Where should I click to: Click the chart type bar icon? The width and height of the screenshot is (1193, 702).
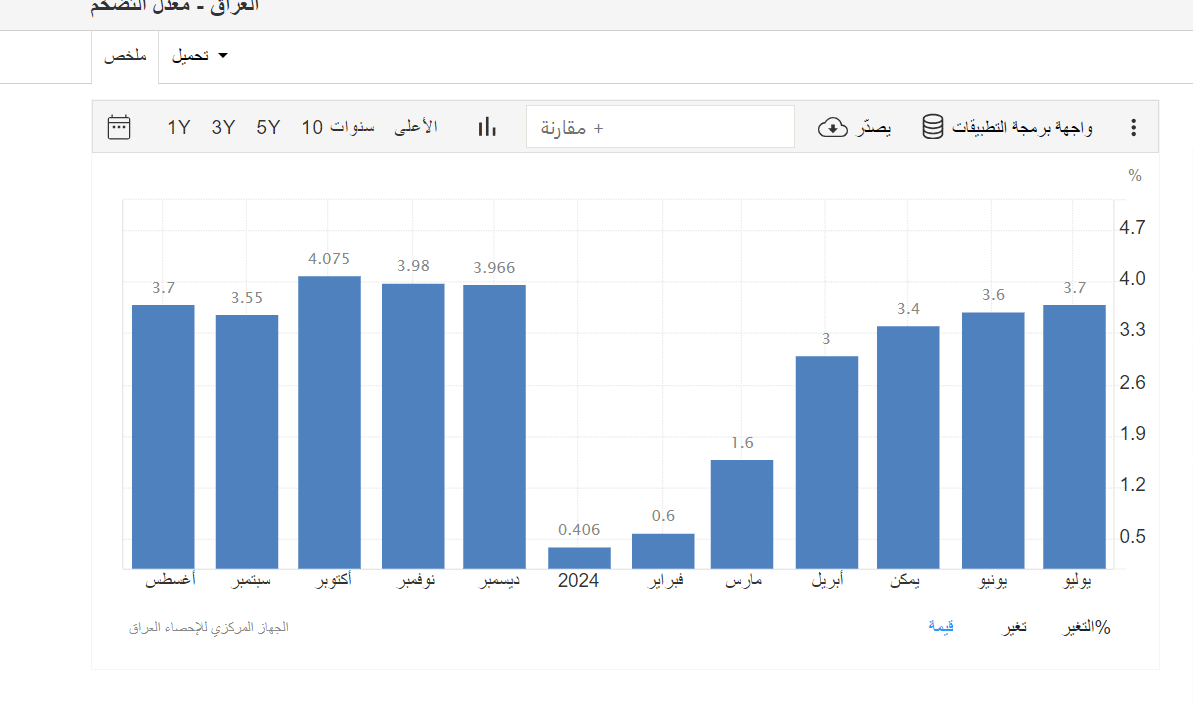486,127
